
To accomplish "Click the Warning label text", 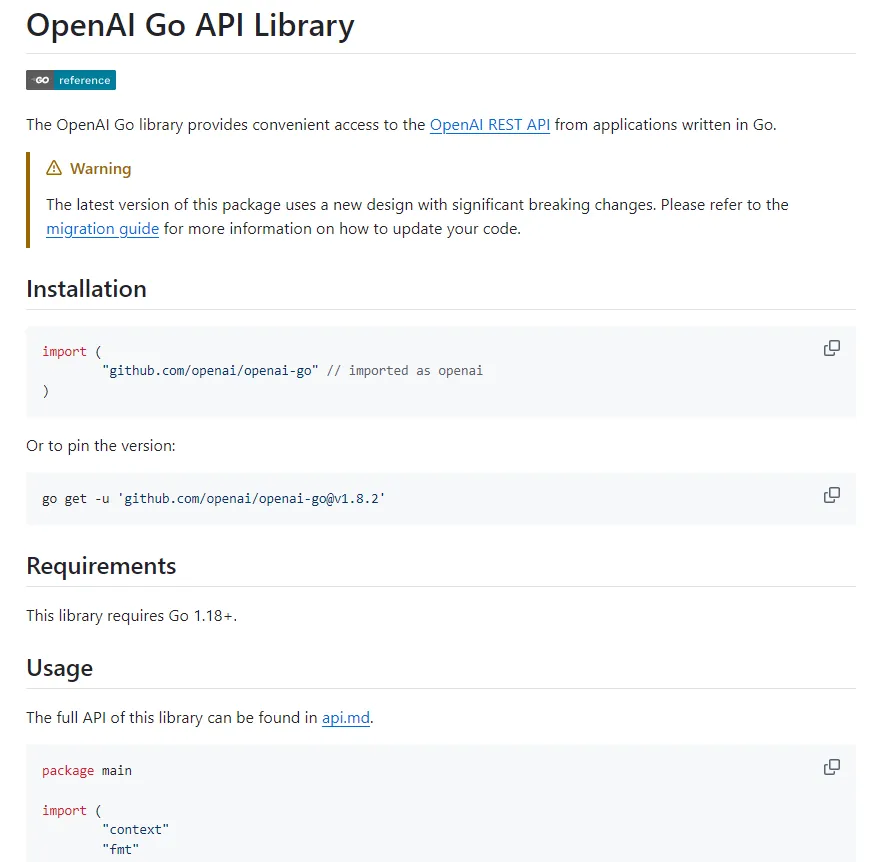I will pyautogui.click(x=100, y=168).
